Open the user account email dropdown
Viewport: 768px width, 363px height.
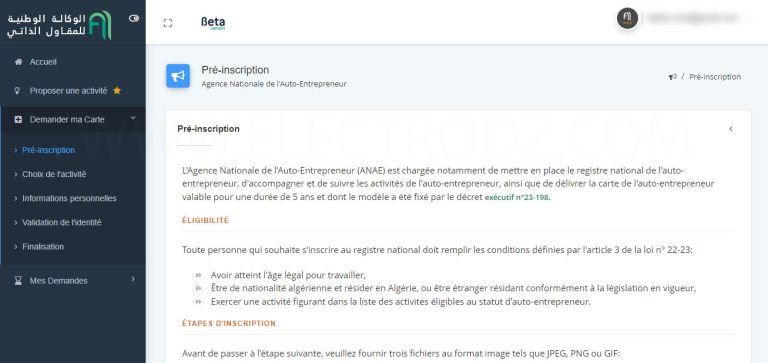coord(693,18)
